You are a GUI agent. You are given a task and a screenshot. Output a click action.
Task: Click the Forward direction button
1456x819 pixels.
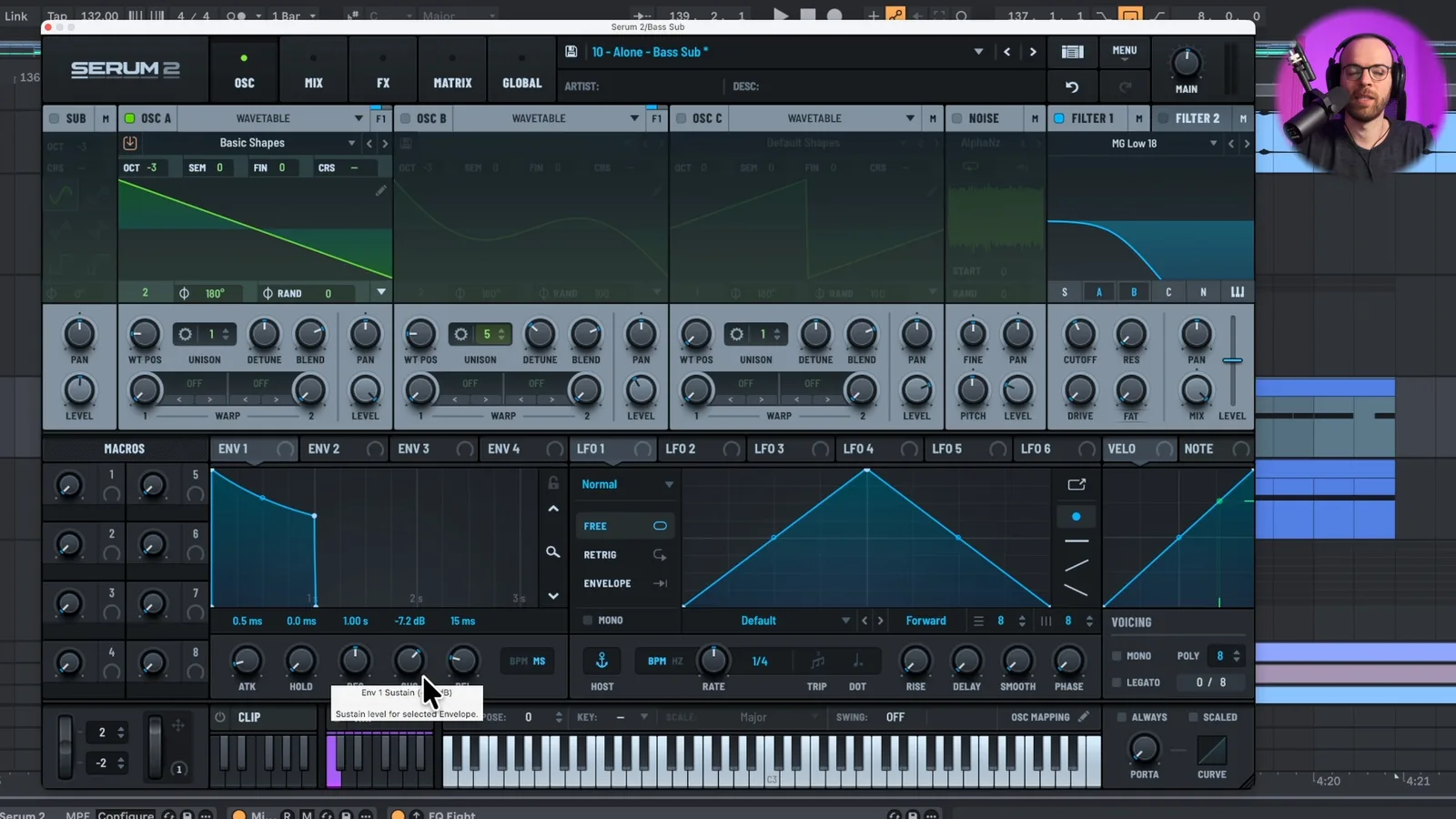point(925,621)
